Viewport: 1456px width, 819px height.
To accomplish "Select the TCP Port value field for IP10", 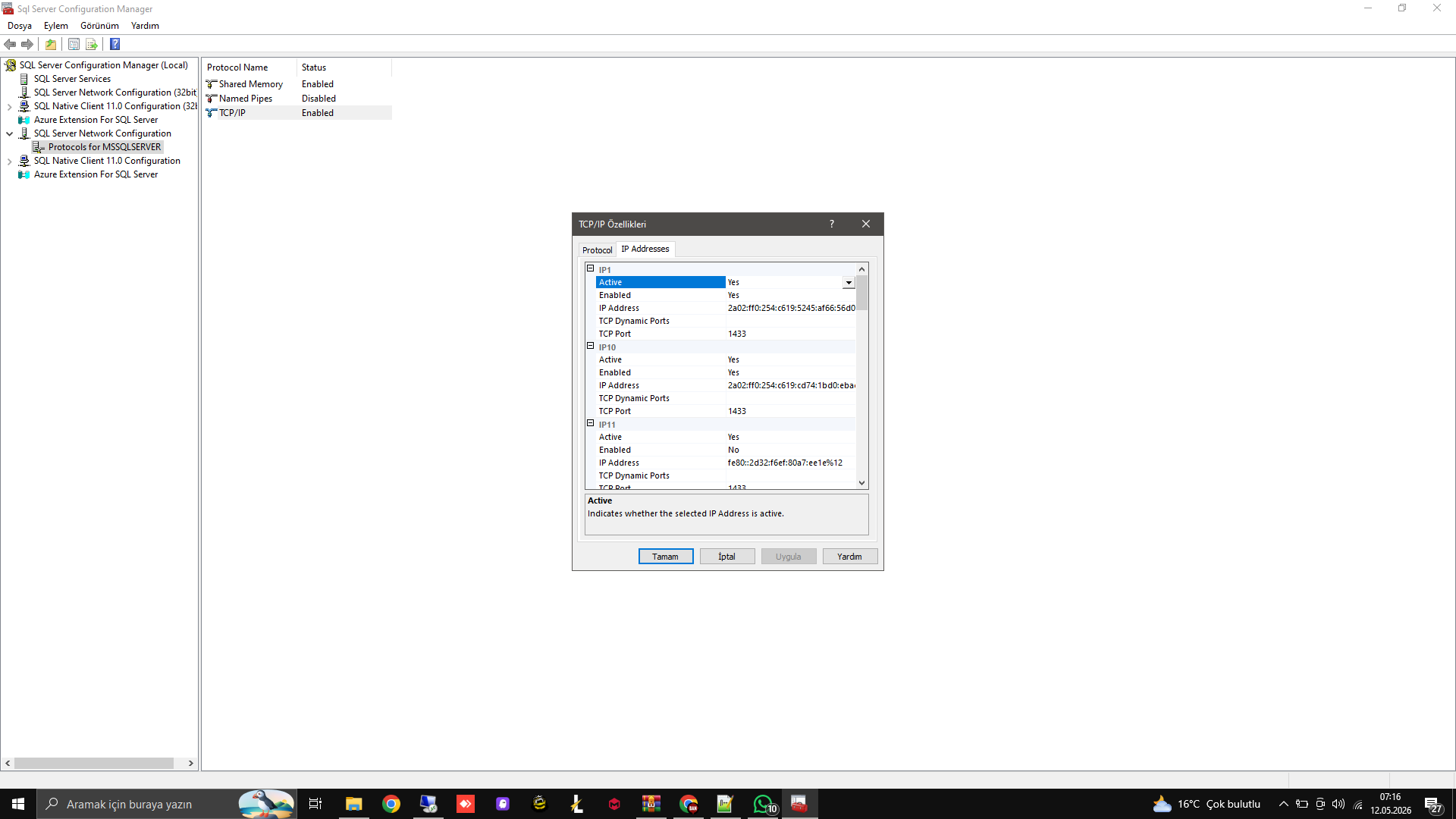I will point(791,411).
